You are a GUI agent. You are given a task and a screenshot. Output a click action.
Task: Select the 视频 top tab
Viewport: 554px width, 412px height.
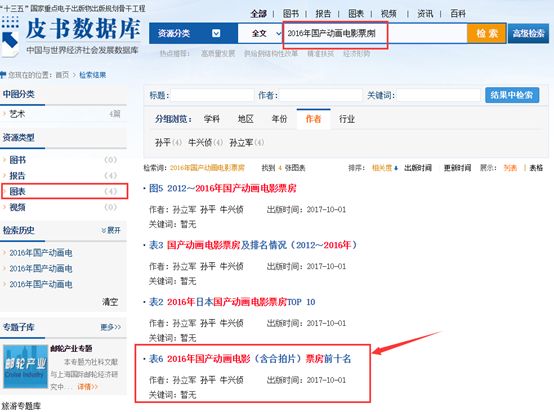388,14
